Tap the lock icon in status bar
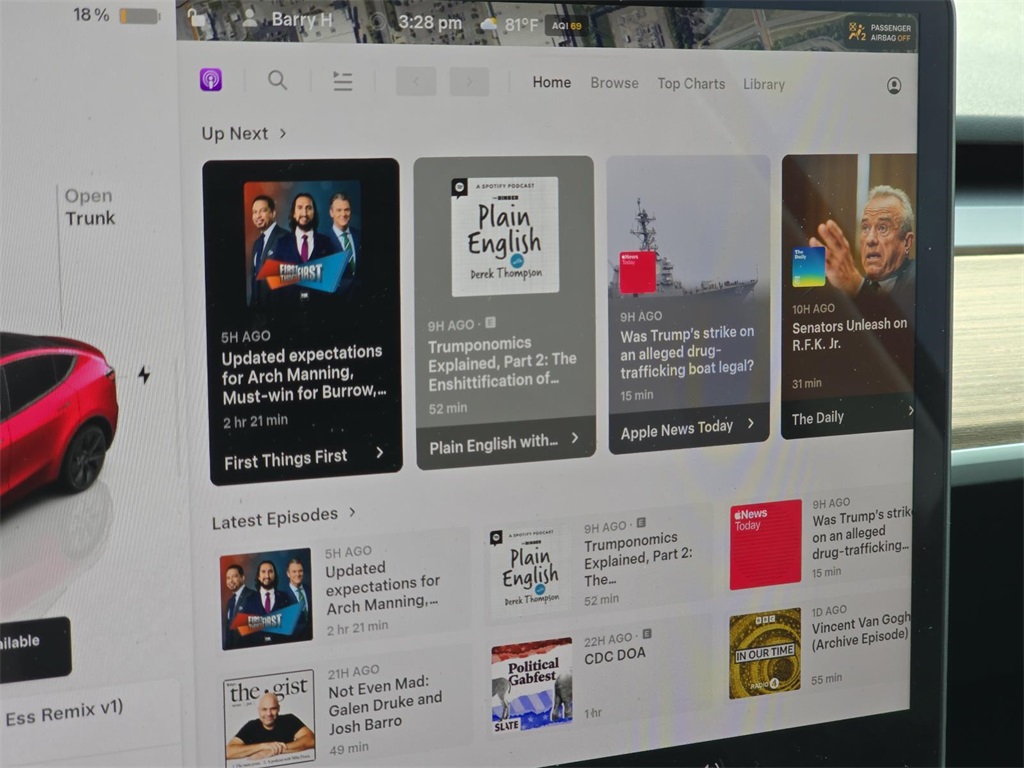The image size is (1024, 768). (x=196, y=17)
